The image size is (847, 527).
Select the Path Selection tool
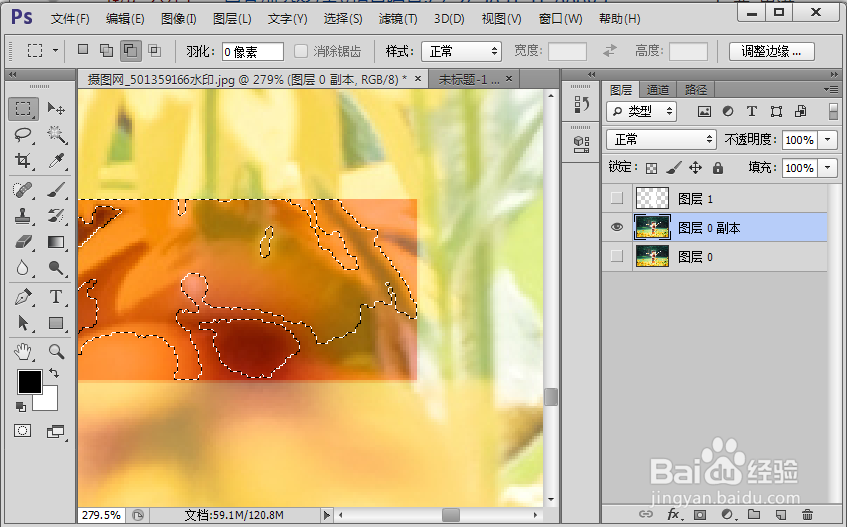(x=23, y=323)
